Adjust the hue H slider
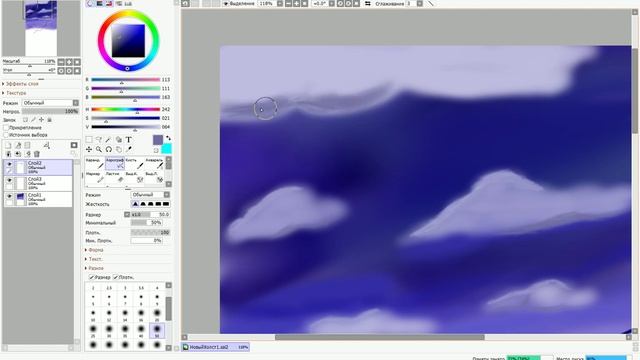This screenshot has height=360, width=640. click(x=126, y=109)
